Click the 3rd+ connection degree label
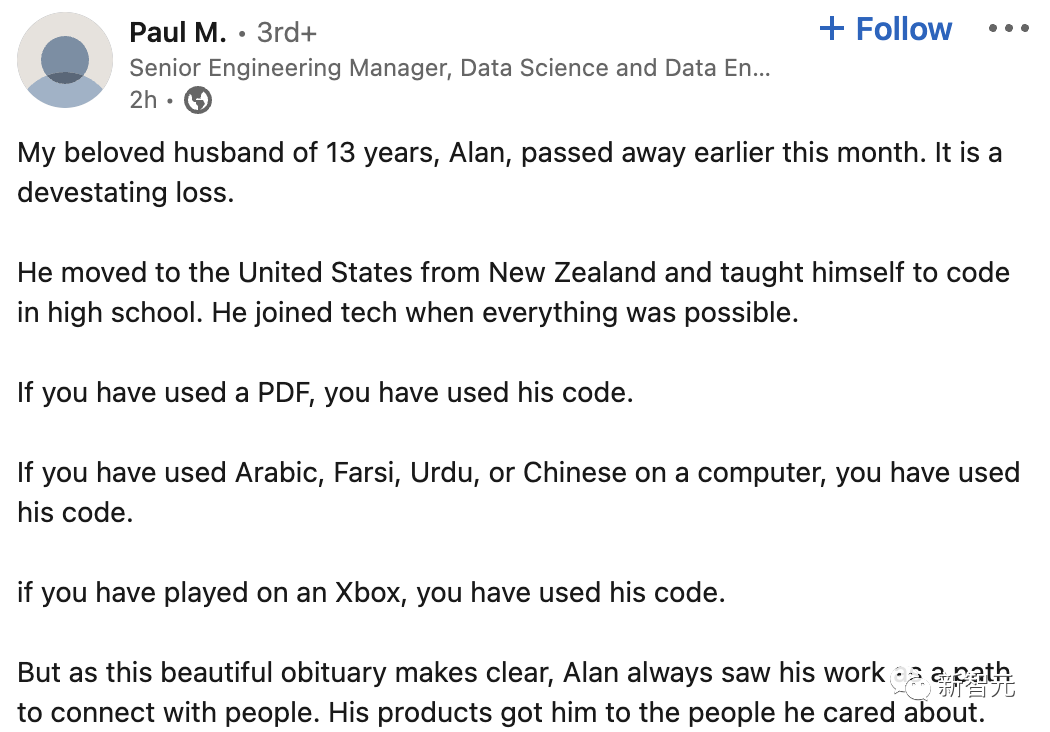The width and height of the screenshot is (1050, 732). point(287,32)
